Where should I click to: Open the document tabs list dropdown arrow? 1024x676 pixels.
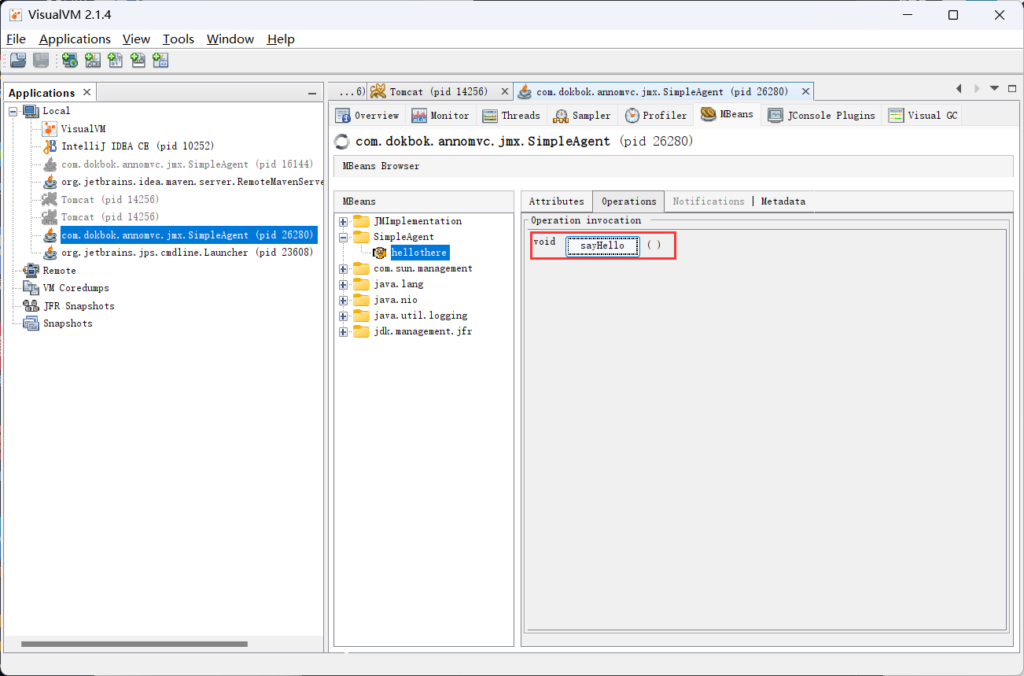pyautogui.click(x=994, y=89)
